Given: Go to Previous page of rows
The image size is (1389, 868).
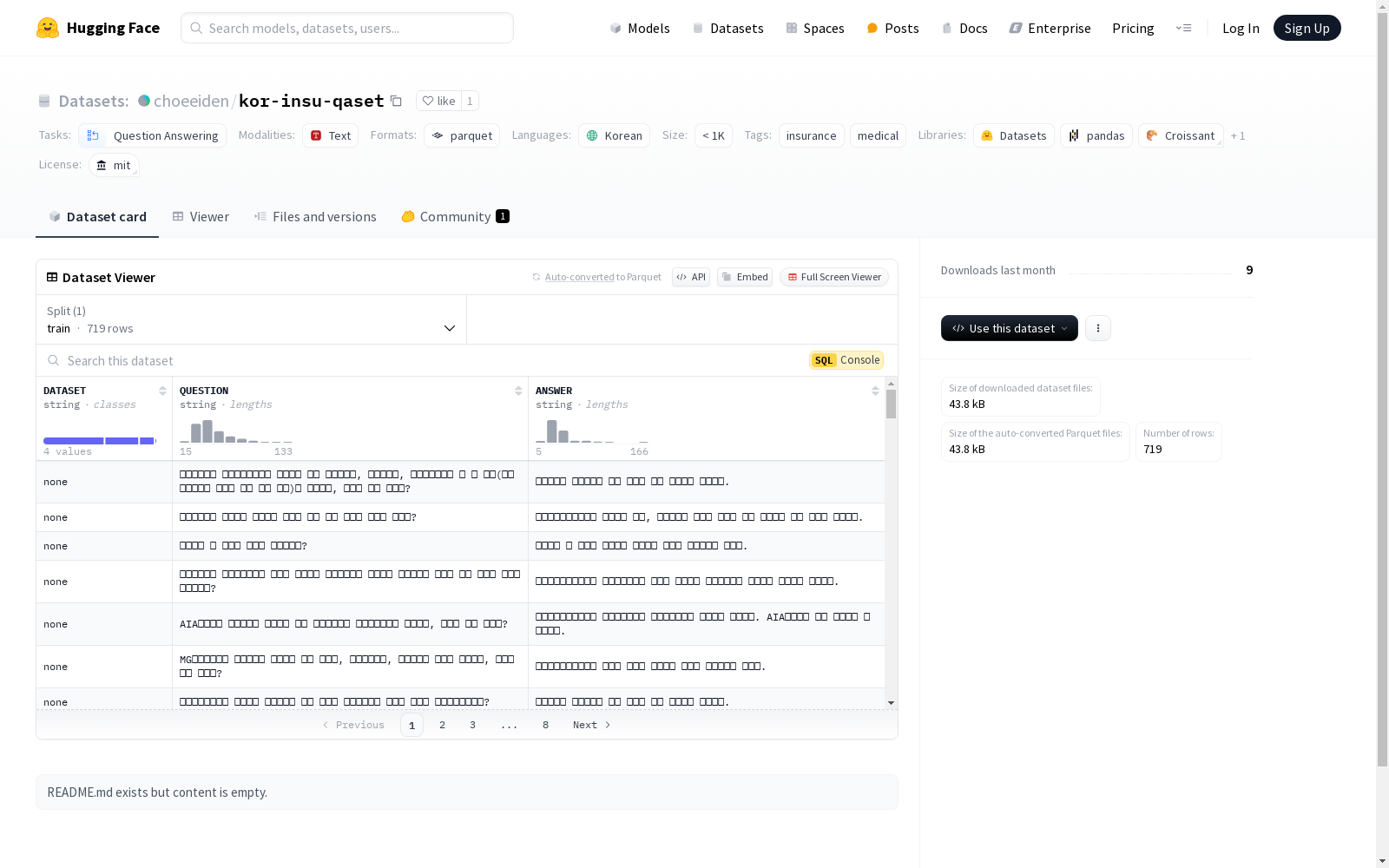Looking at the screenshot, I should 353,725.
